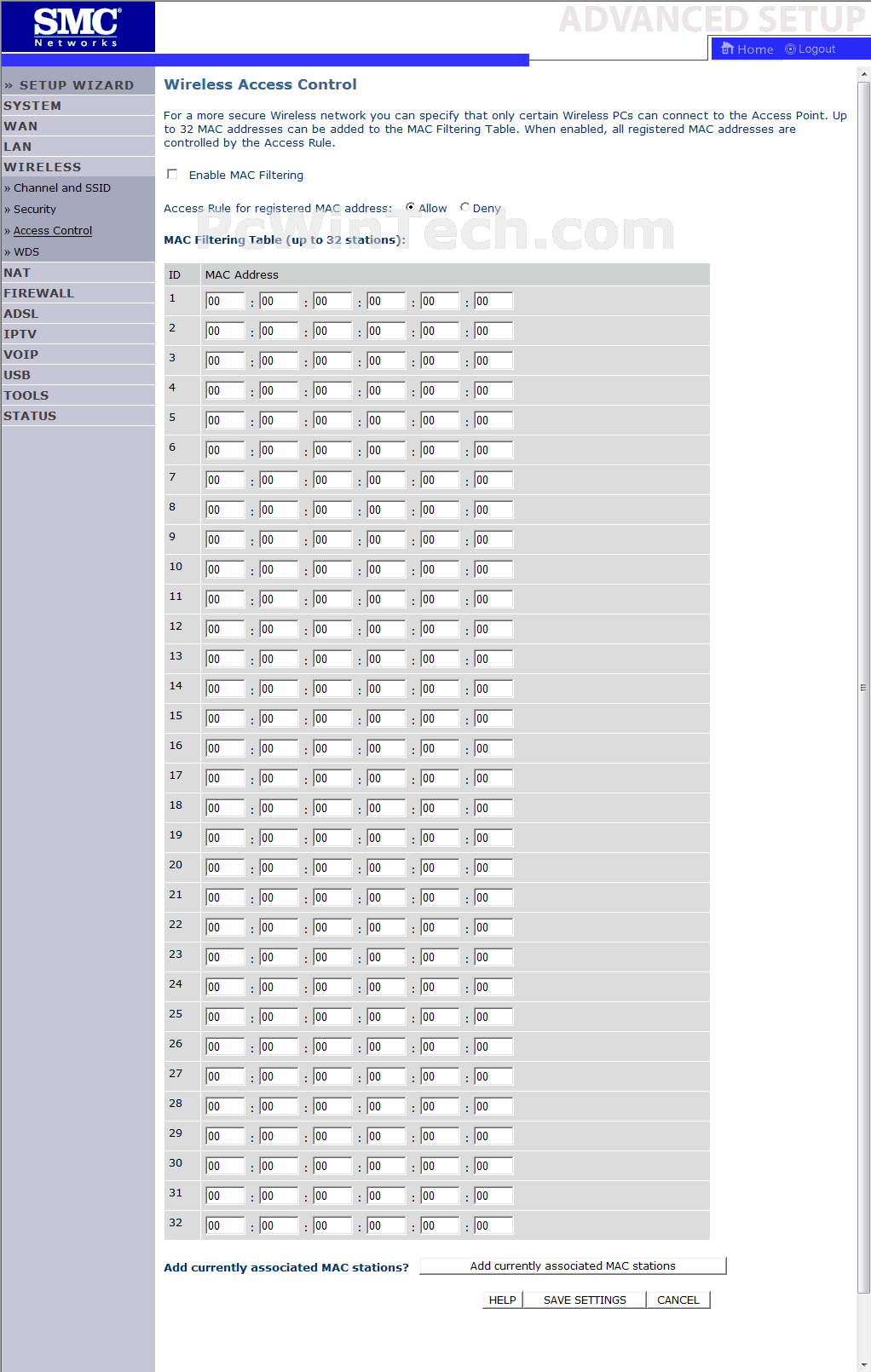Click first MAC octet field of ID 32
The height and width of the screenshot is (1372, 871).
point(225,1225)
